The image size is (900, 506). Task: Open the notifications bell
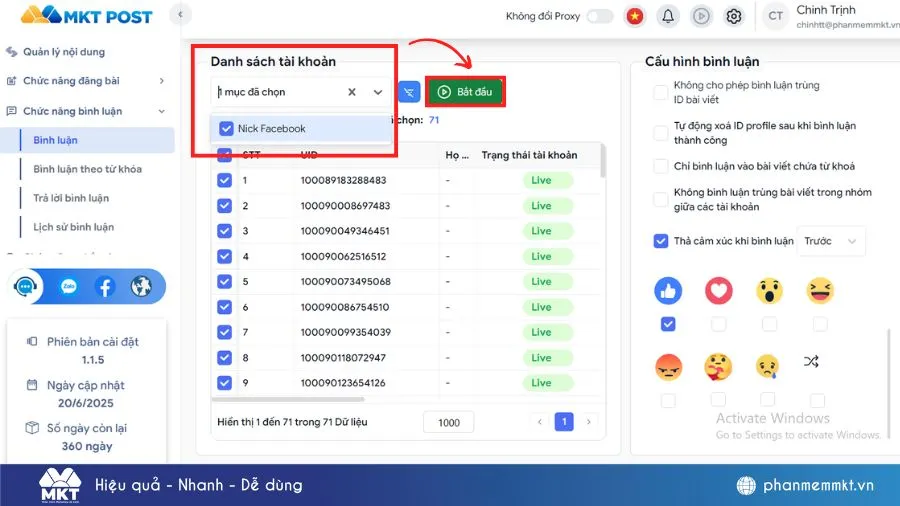[668, 16]
